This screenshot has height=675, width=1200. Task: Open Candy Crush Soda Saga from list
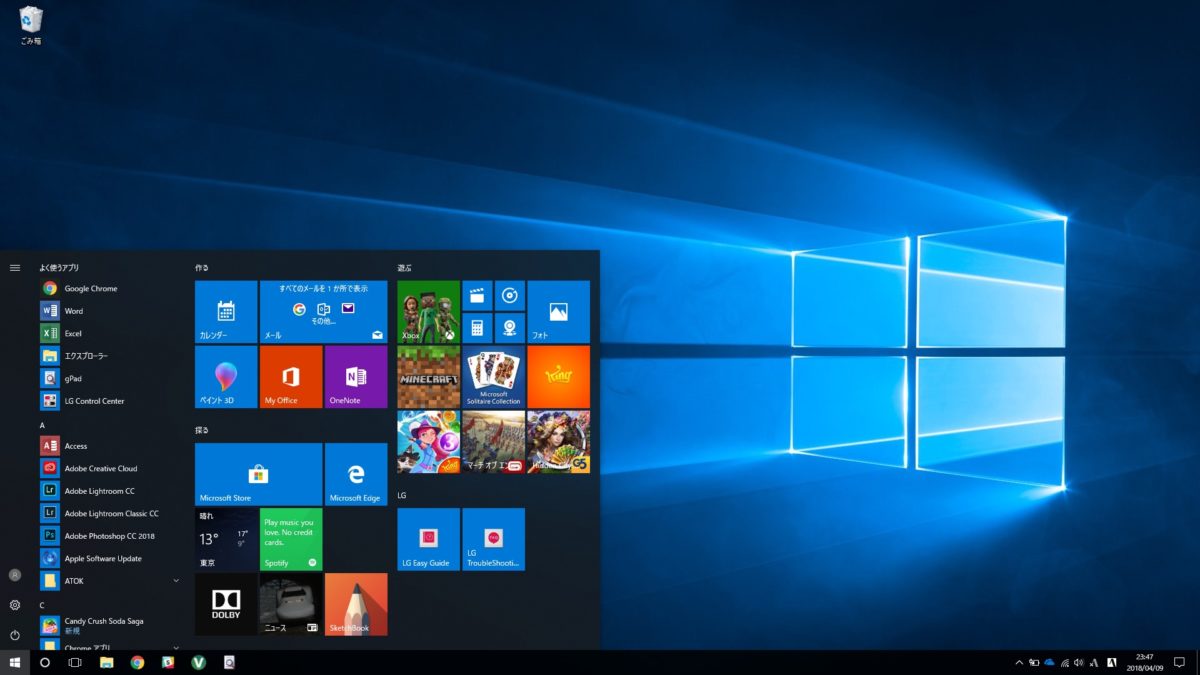110,626
